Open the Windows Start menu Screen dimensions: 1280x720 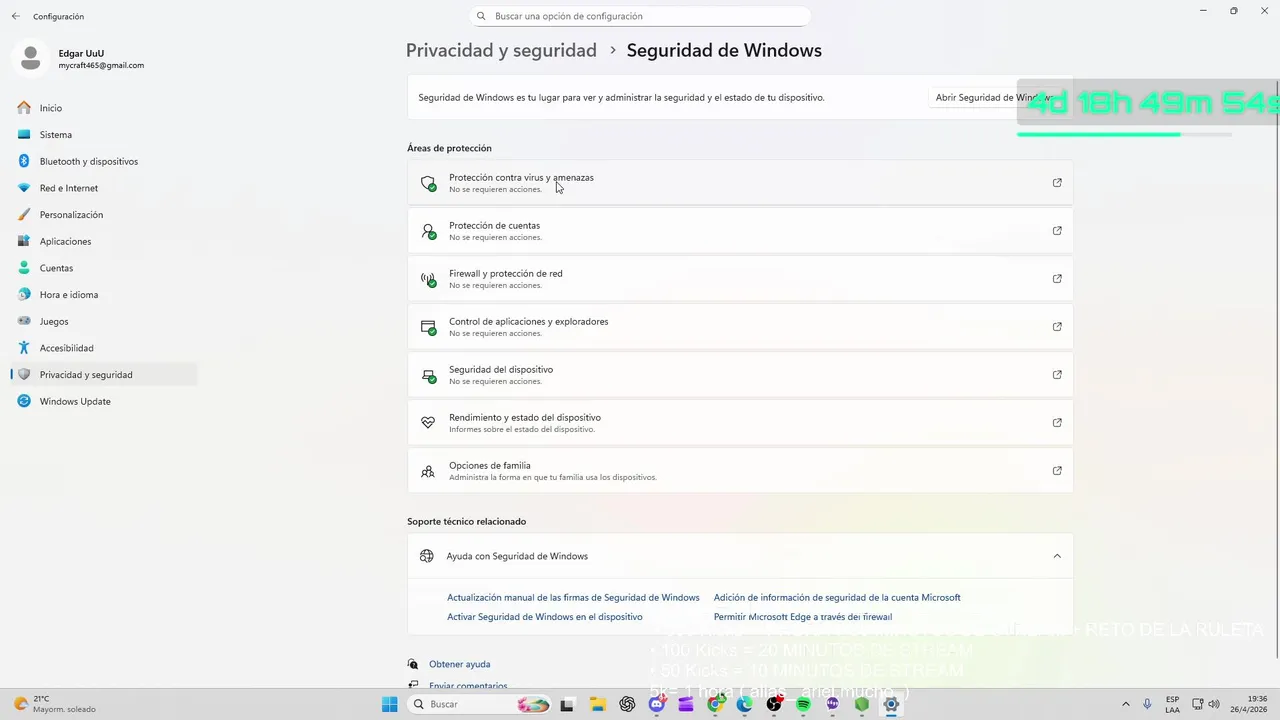[x=389, y=704]
